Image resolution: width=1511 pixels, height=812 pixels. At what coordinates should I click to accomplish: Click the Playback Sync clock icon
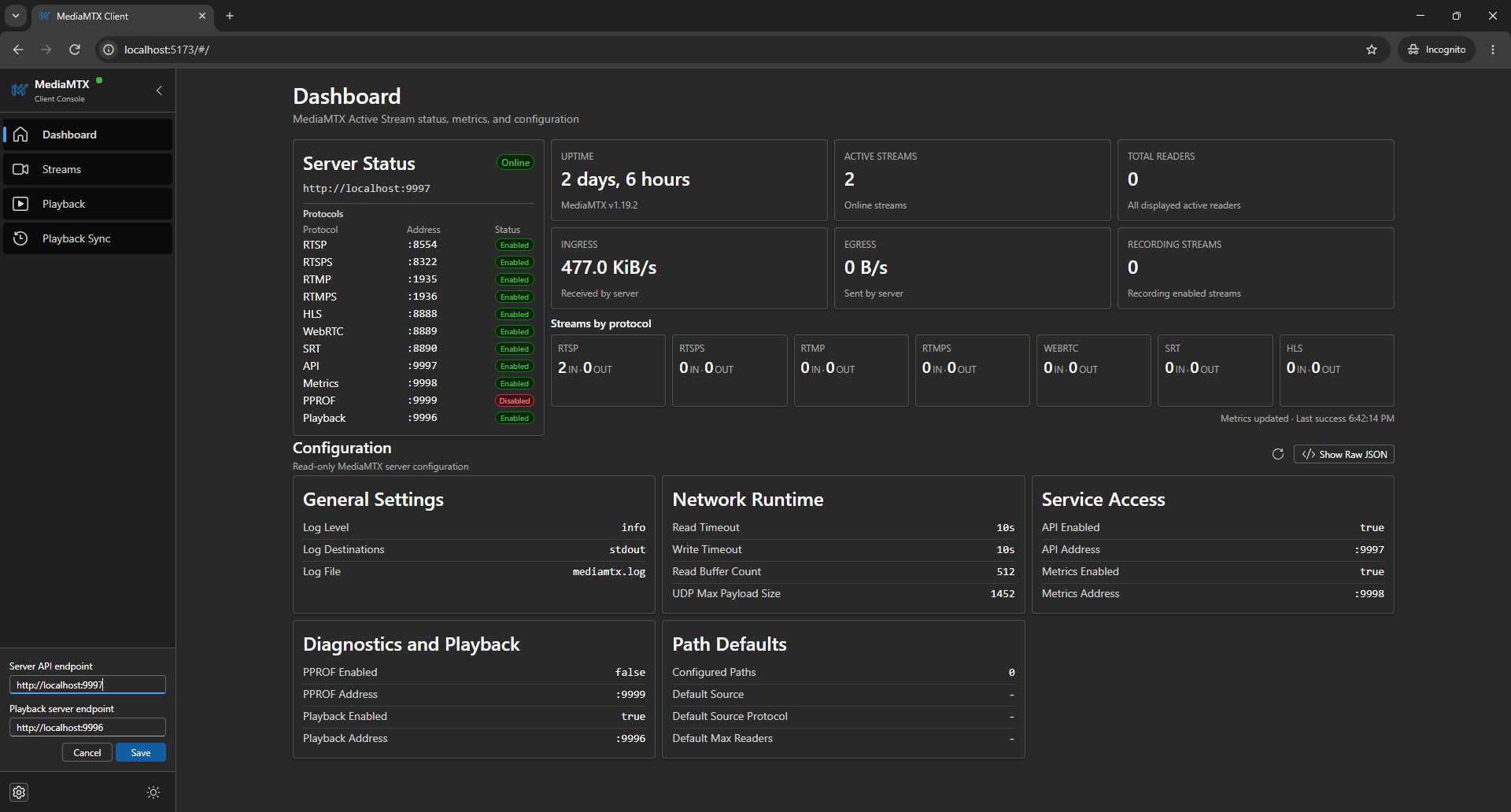click(21, 238)
